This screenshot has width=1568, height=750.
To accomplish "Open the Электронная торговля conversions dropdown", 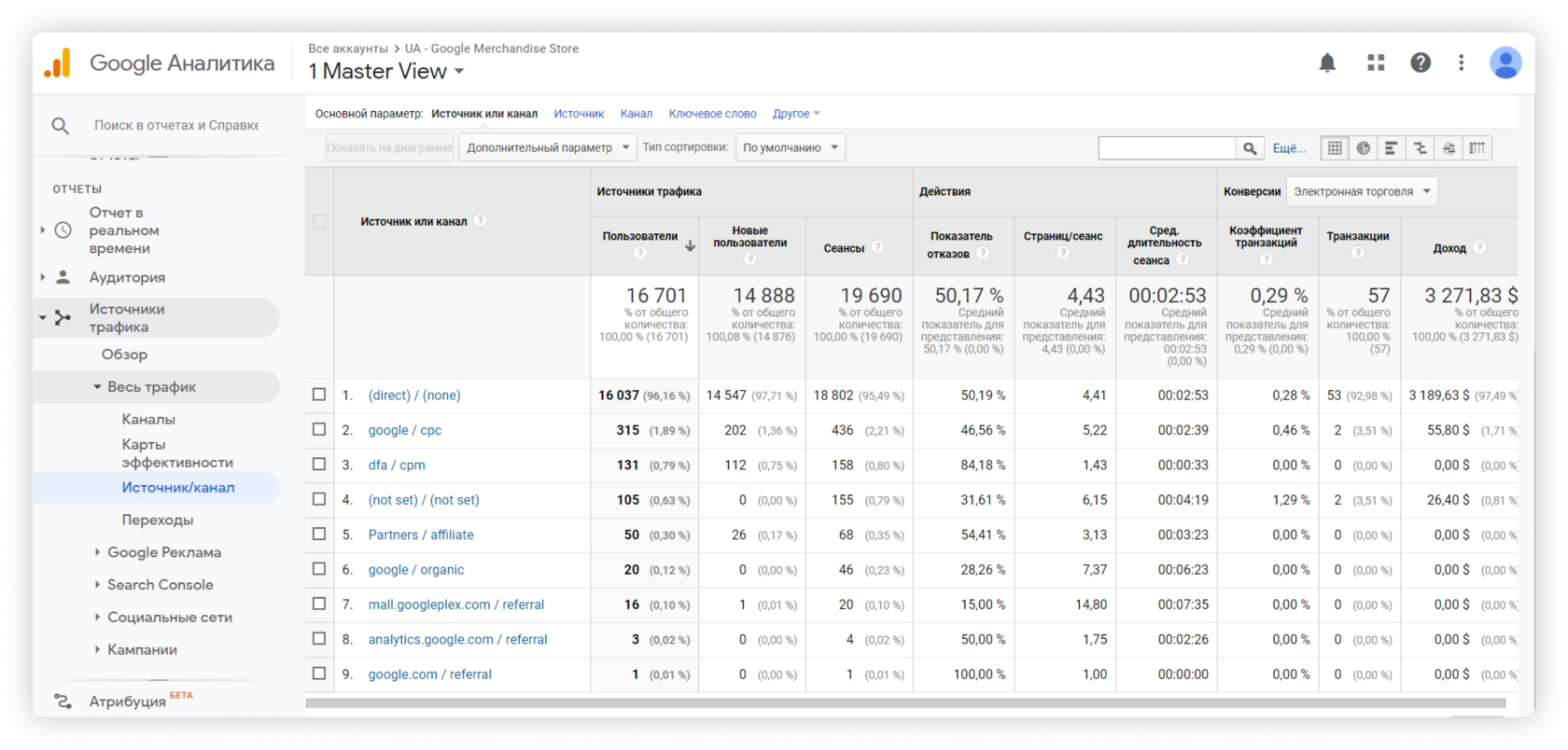I will (x=1362, y=191).
